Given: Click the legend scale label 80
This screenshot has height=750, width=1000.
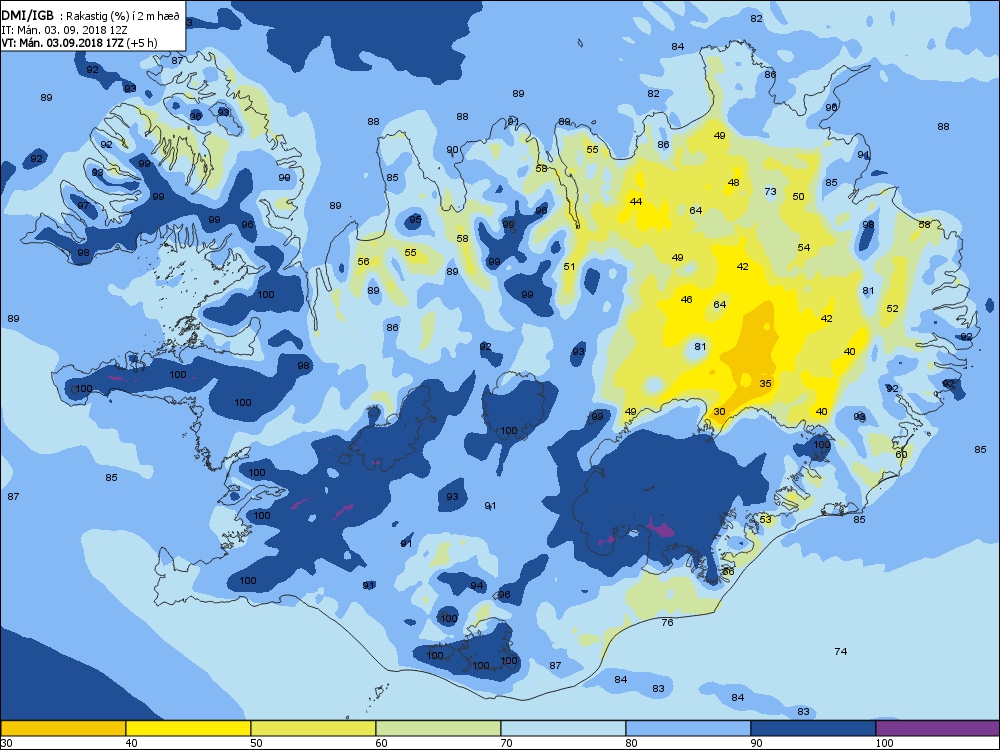Looking at the screenshot, I should (631, 743).
